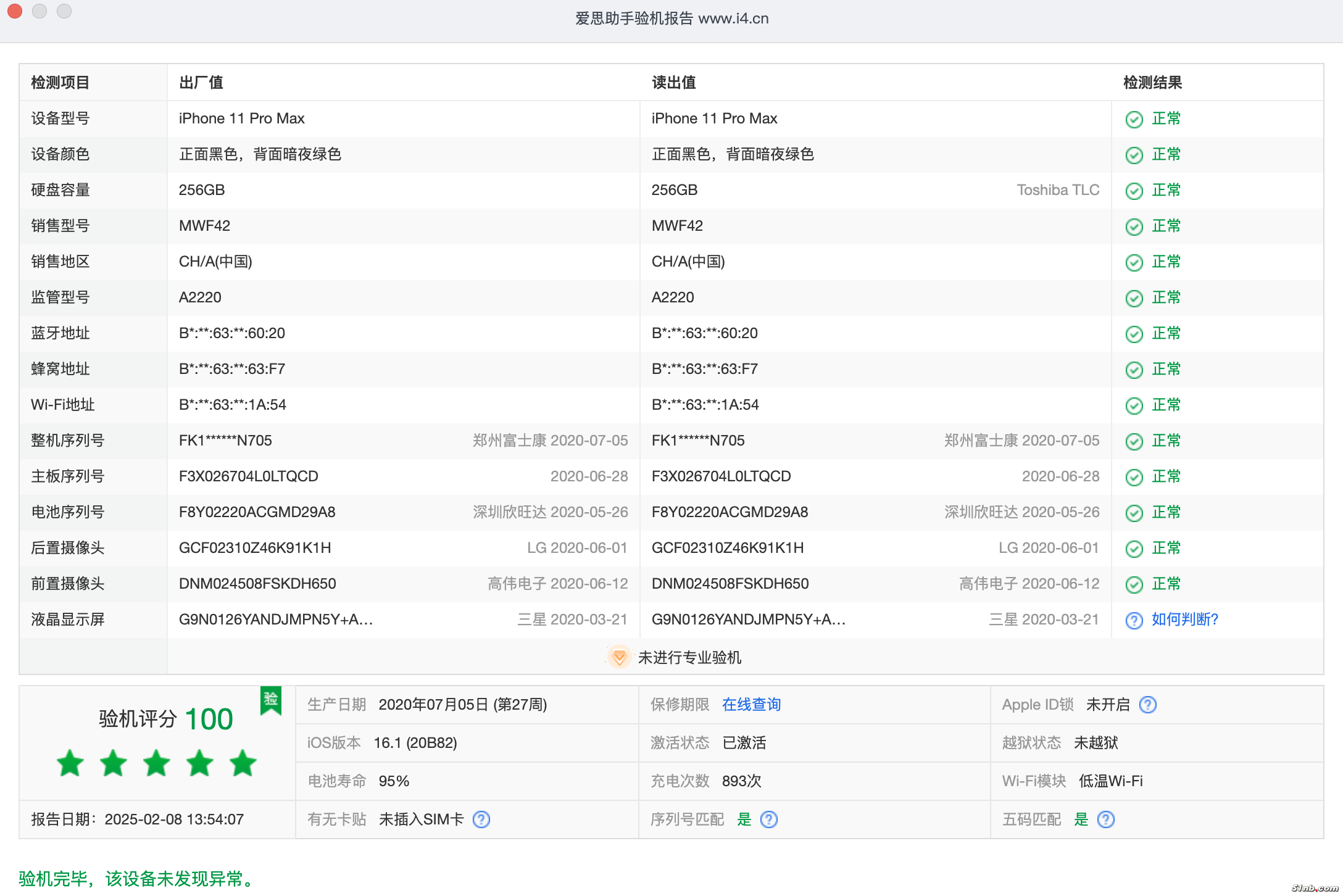Click green check icon in 硬盘容量 row

pyautogui.click(x=1134, y=191)
